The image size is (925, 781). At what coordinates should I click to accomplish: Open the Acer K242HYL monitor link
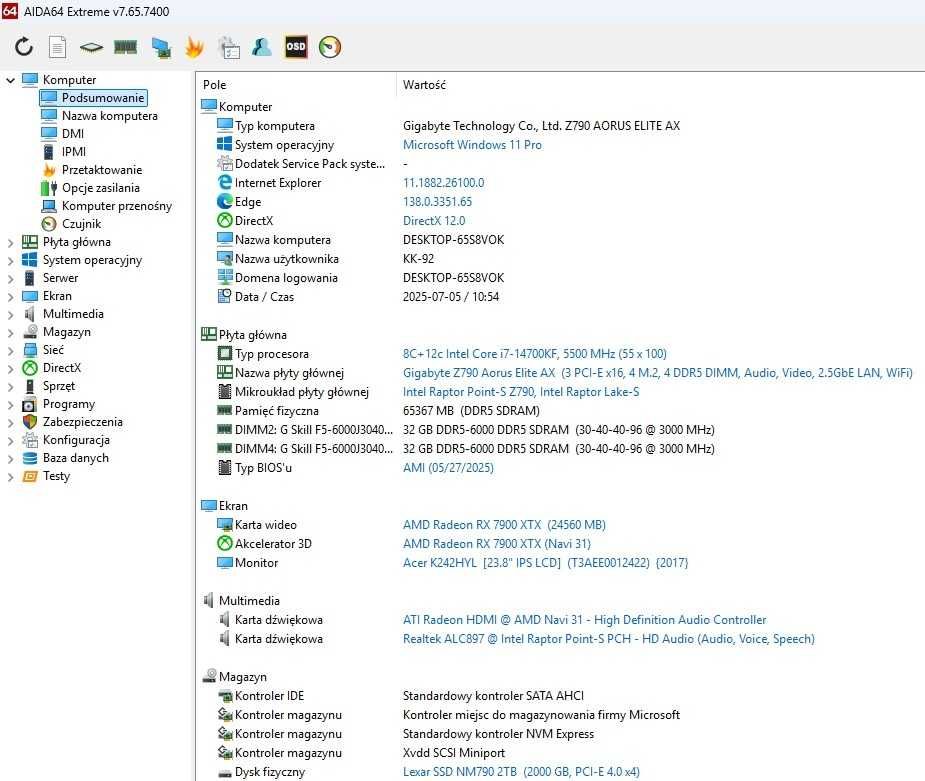coord(545,563)
